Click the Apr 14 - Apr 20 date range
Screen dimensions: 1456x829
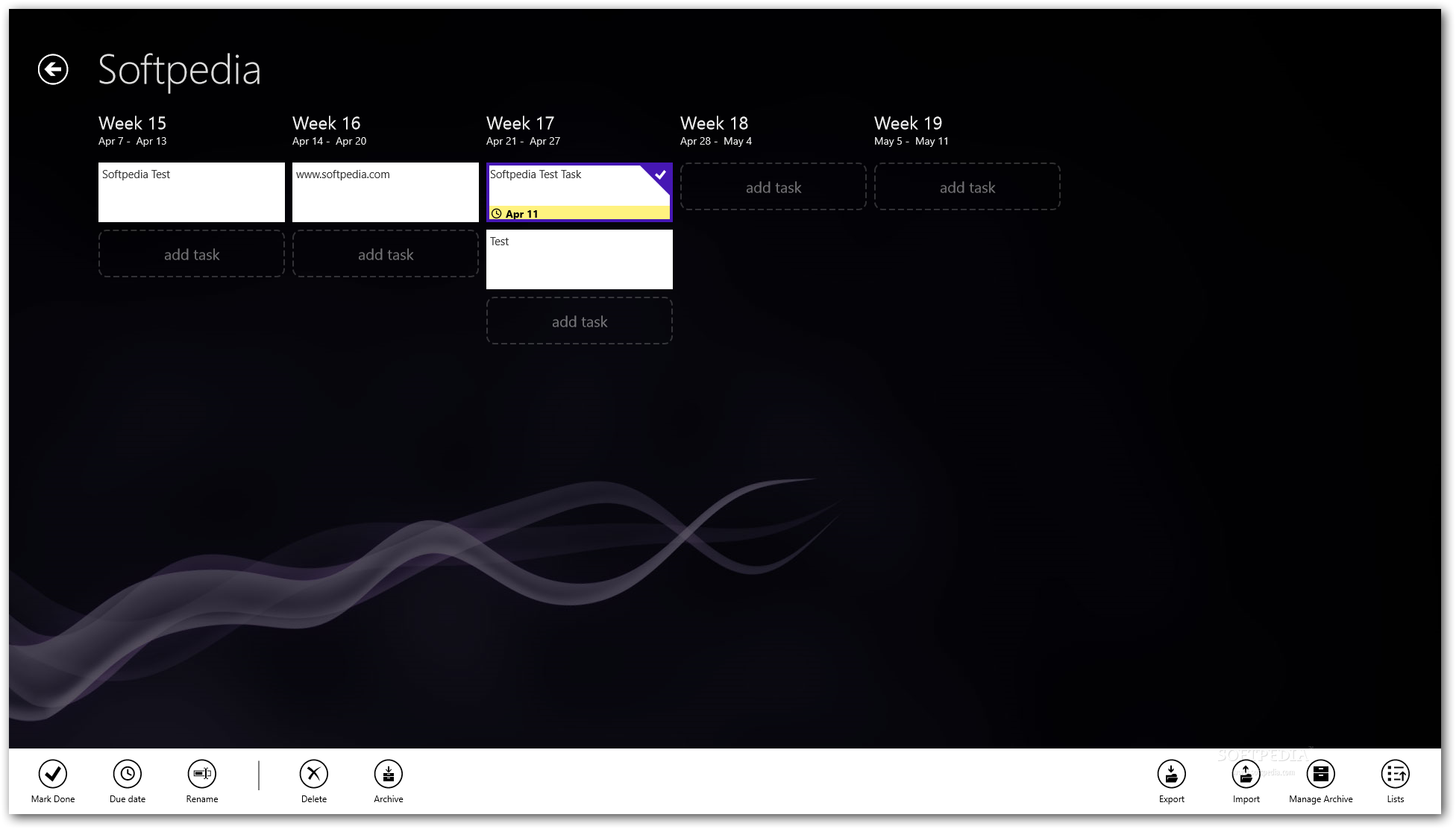pos(330,141)
